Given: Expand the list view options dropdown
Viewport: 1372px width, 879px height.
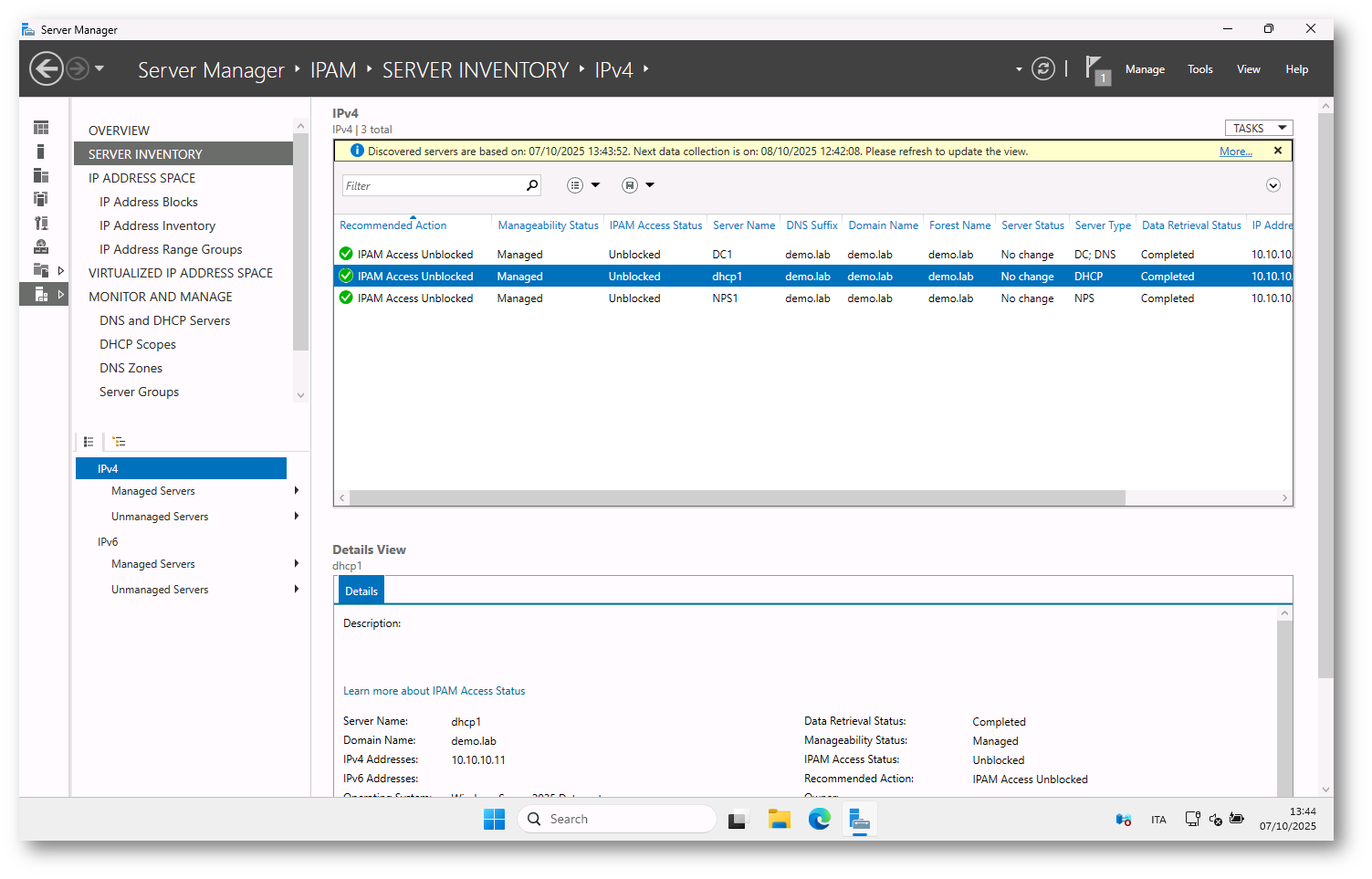Looking at the screenshot, I should tap(583, 185).
